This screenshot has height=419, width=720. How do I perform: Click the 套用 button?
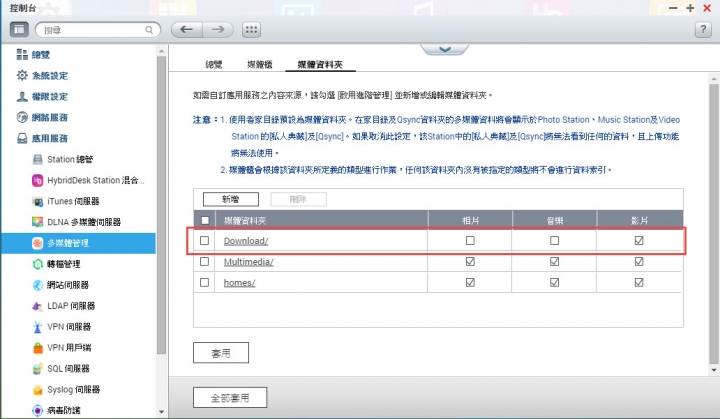pyautogui.click(x=221, y=353)
